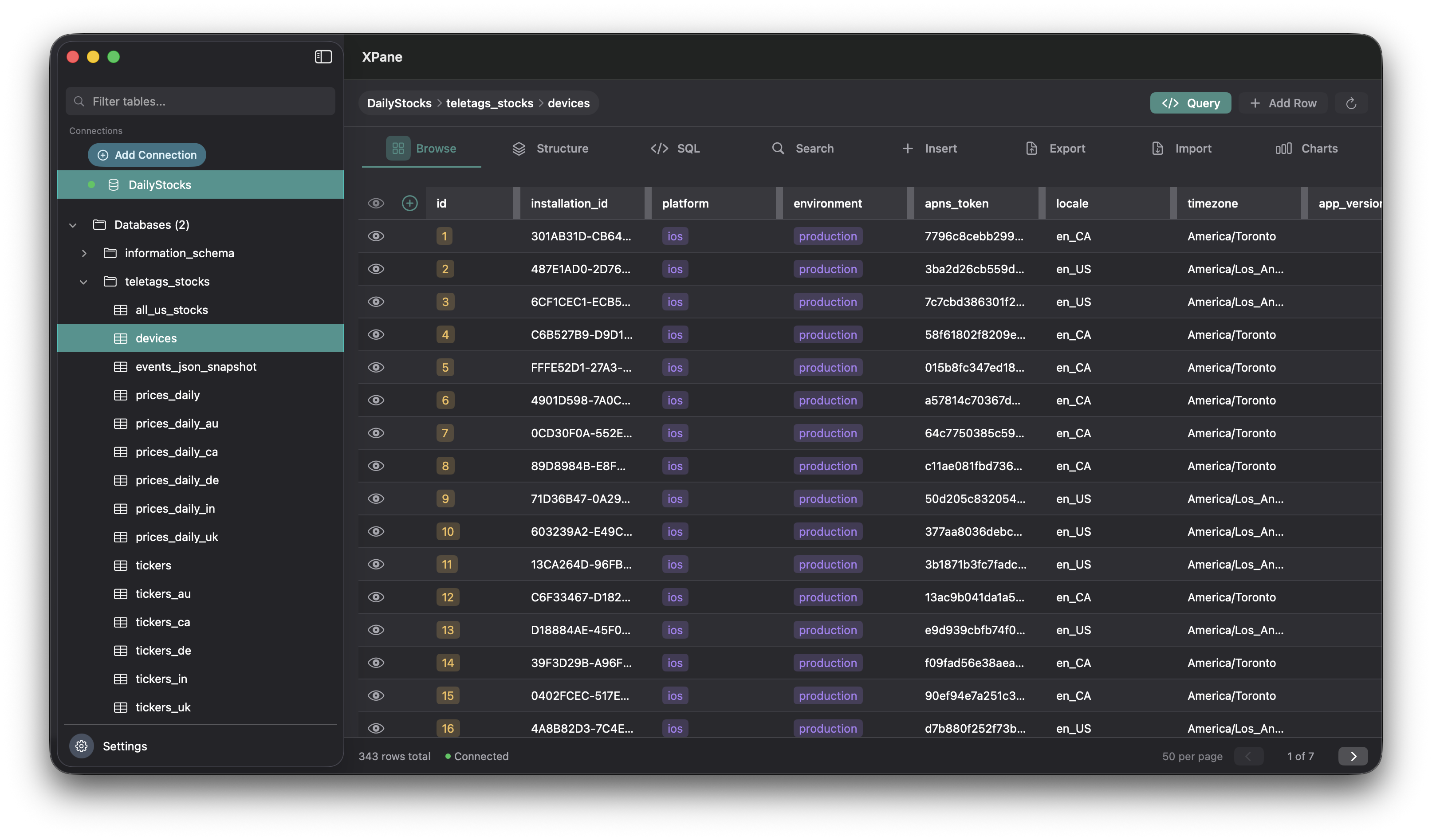Click the 343 rows total status text
This screenshot has height=840, width=1432.
tap(394, 756)
